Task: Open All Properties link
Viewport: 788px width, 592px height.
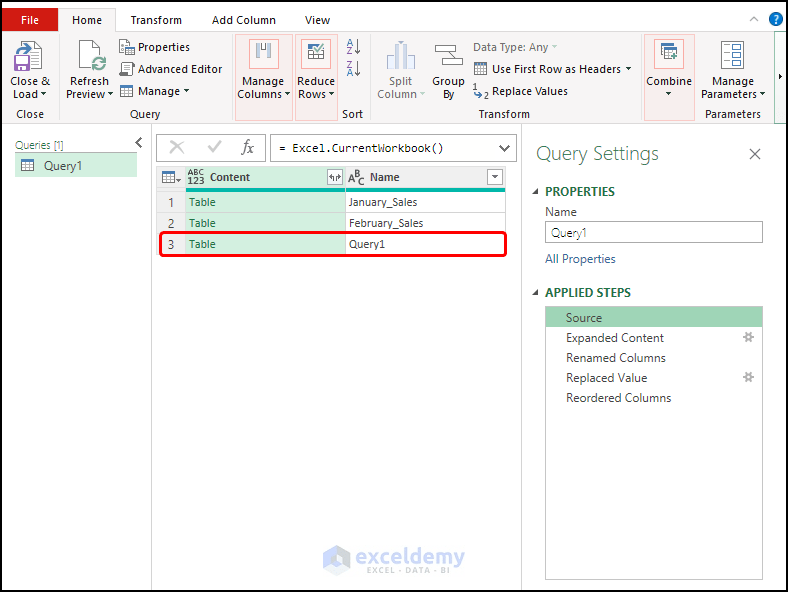Action: [580, 259]
